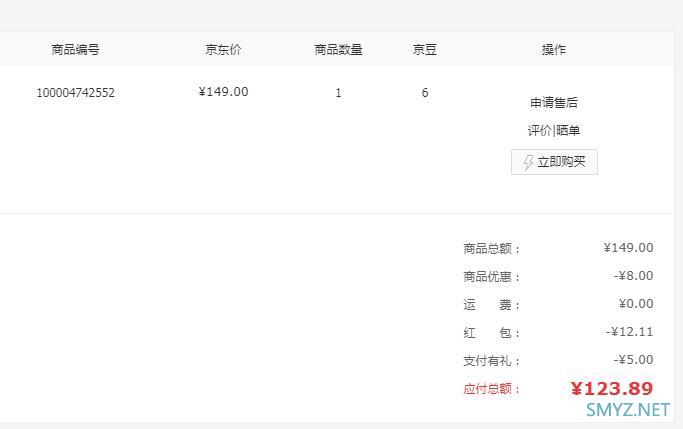
Task: Click the 应付总额 amount ¥123.89
Action: 612,388
